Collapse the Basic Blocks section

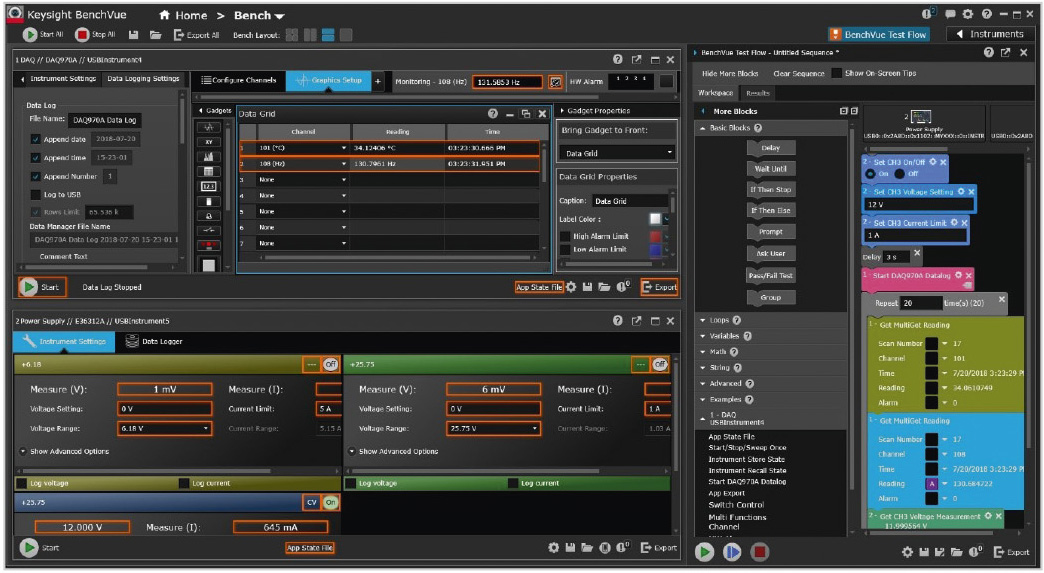click(702, 128)
